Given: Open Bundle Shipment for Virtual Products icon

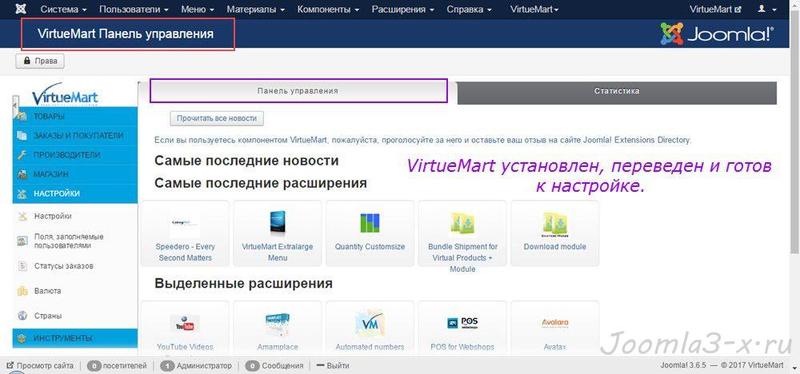Looking at the screenshot, I should [463, 223].
